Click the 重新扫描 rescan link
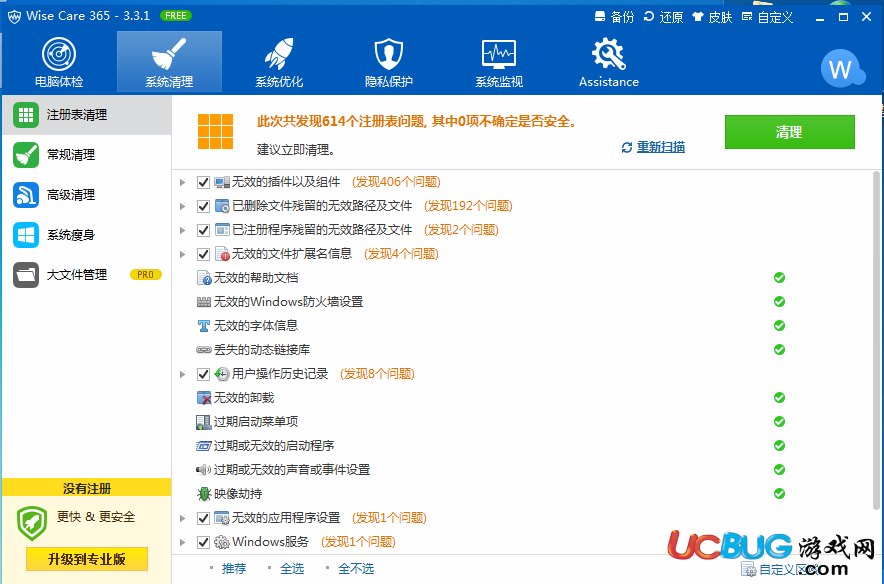 coord(661,148)
